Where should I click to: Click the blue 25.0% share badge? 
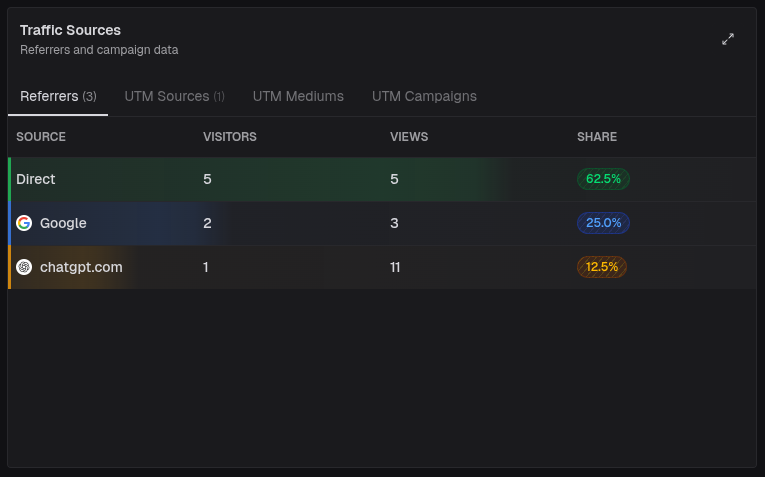pyautogui.click(x=603, y=223)
